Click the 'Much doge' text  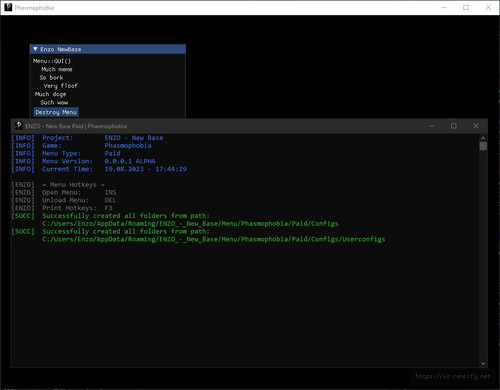(x=50, y=94)
